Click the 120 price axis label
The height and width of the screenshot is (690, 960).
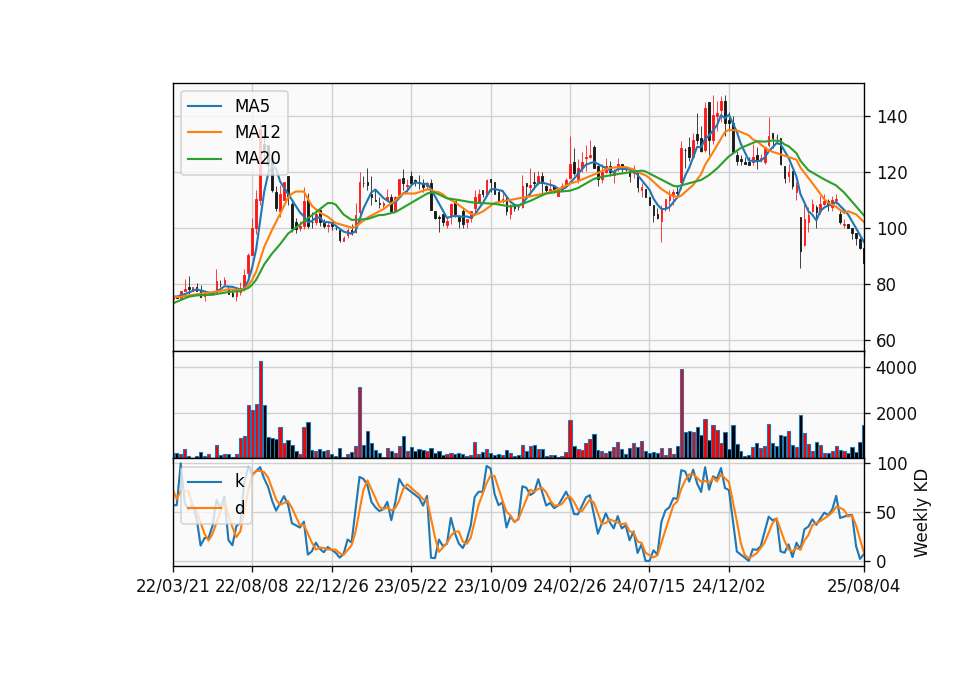(892, 173)
